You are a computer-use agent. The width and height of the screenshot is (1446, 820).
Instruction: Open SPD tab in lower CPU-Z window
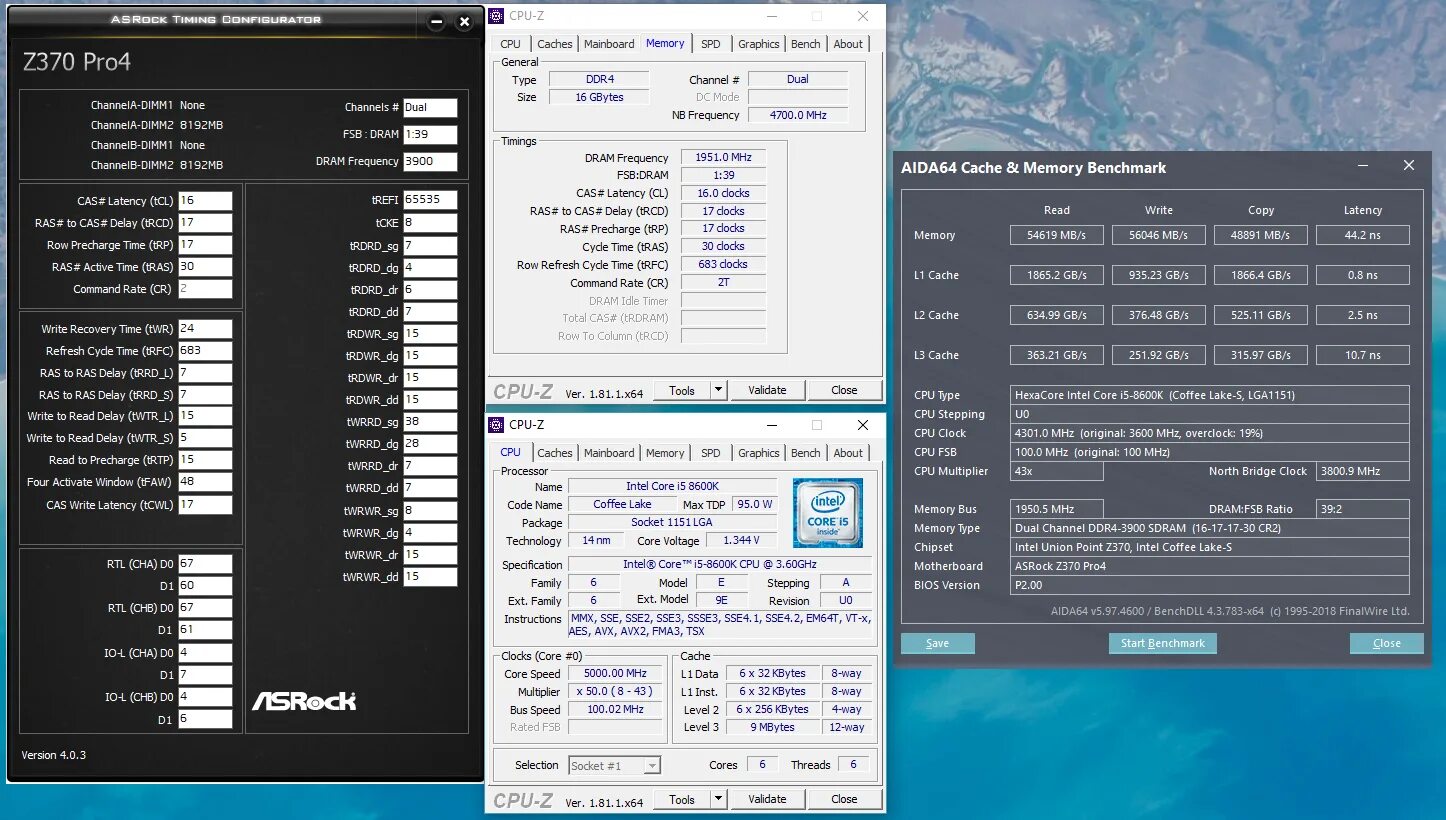(710, 453)
